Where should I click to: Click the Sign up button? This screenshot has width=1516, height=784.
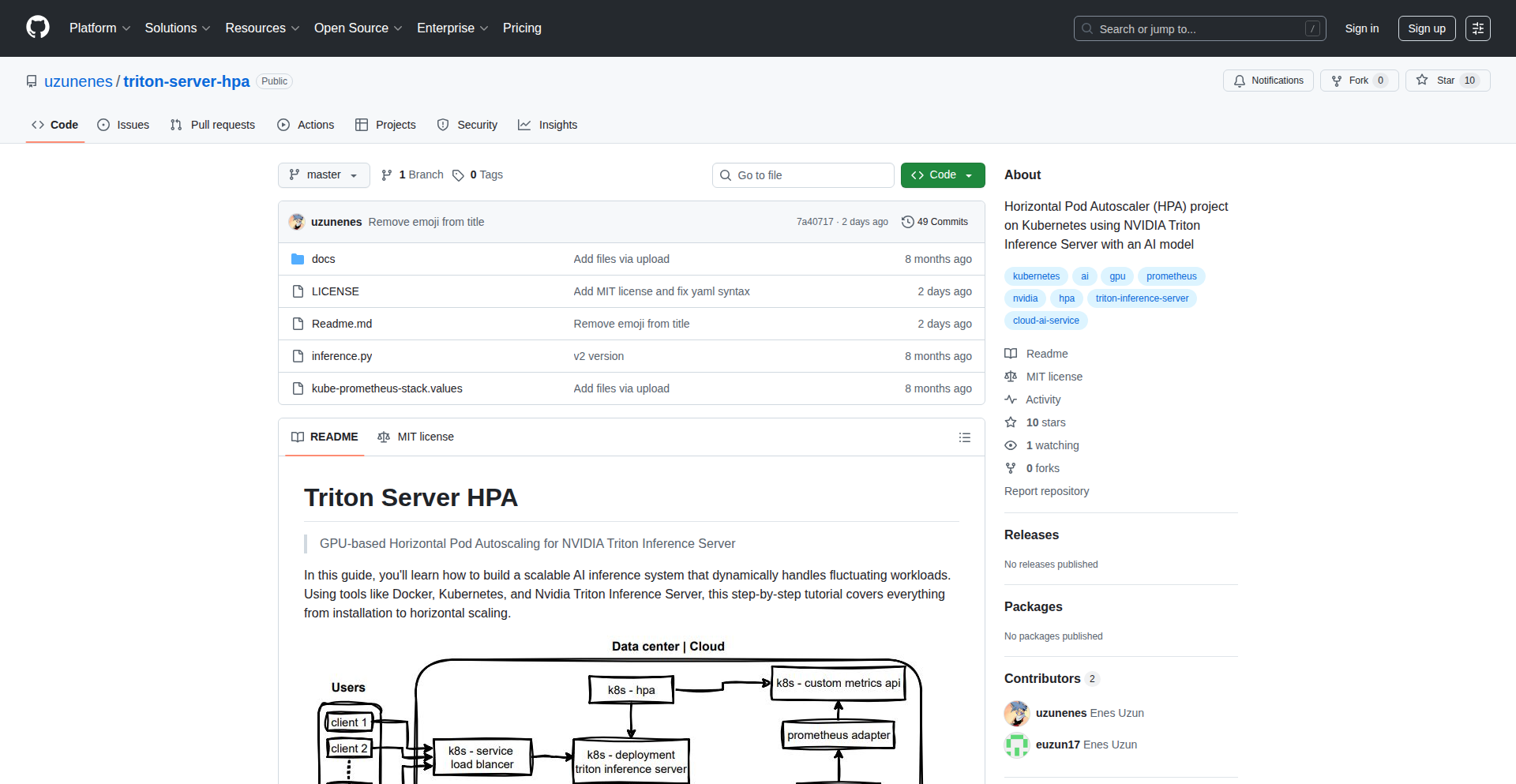[1426, 28]
